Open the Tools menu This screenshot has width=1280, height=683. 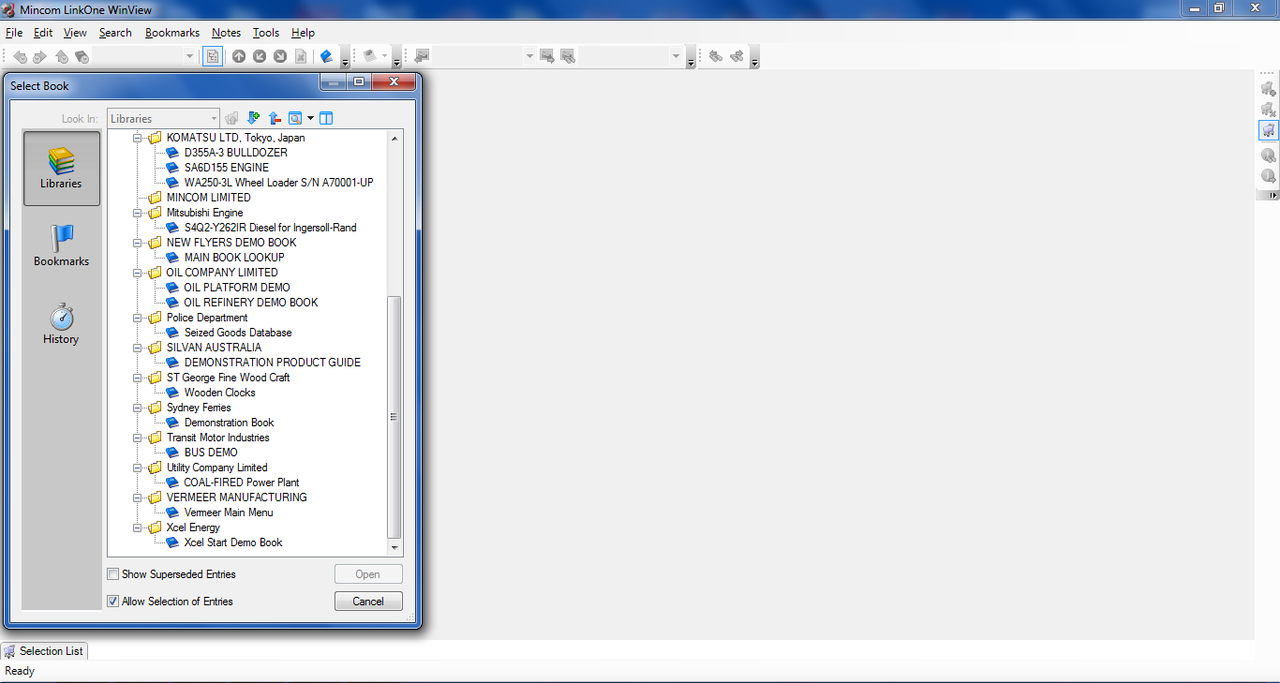(266, 33)
